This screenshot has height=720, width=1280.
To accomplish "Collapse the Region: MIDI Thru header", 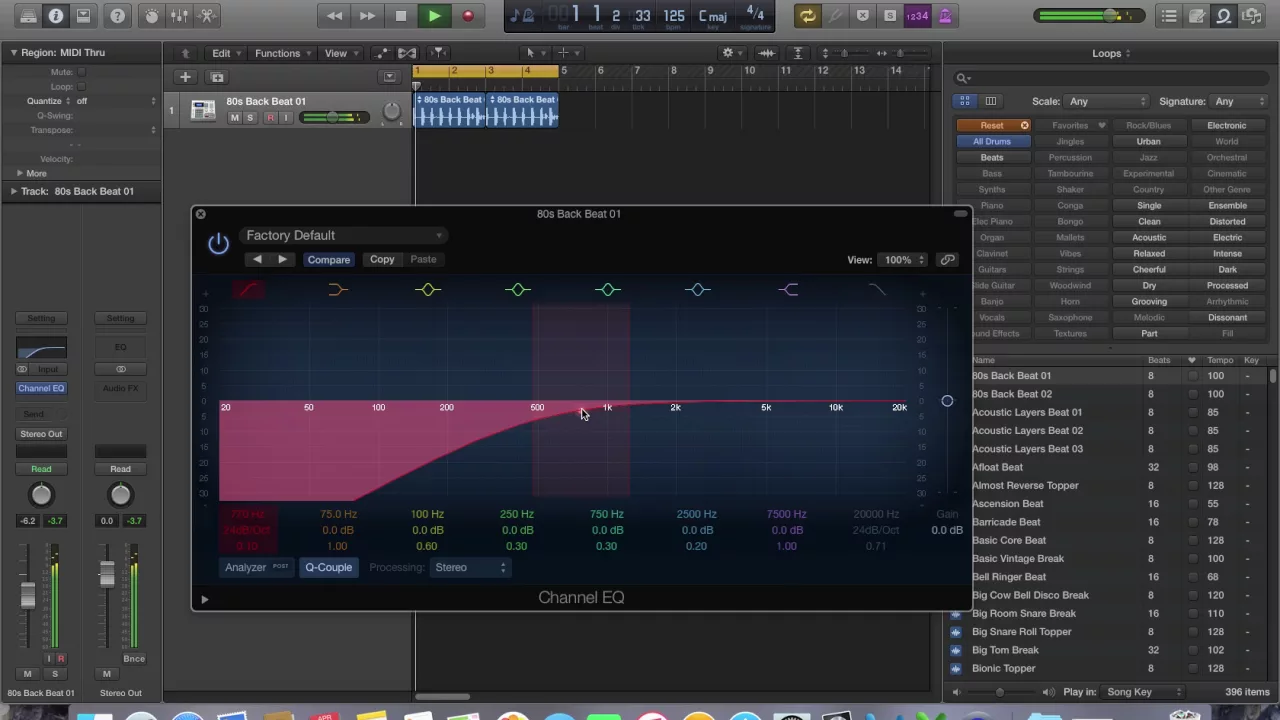I will pyautogui.click(x=14, y=52).
